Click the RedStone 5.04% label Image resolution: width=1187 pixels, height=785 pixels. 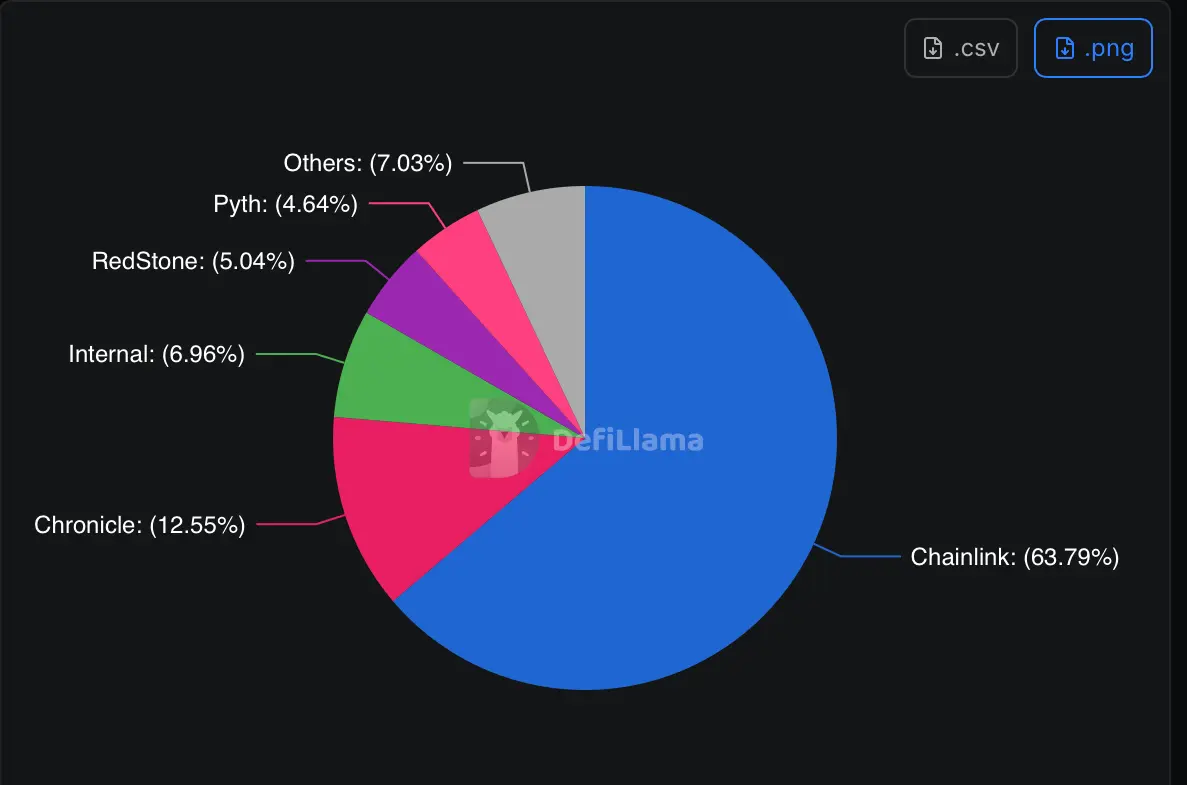tap(192, 261)
